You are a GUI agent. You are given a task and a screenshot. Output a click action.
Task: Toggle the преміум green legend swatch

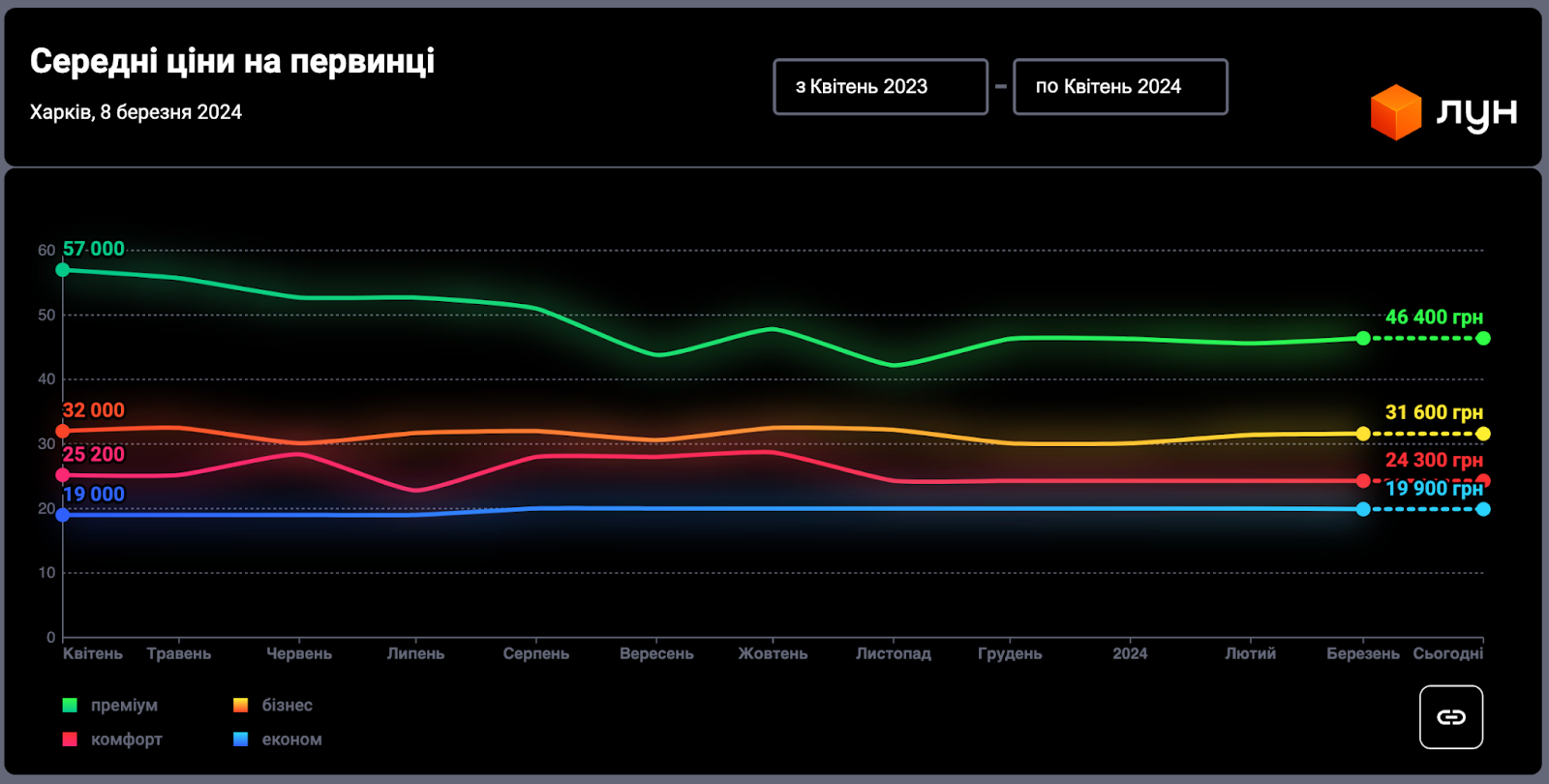(x=70, y=706)
